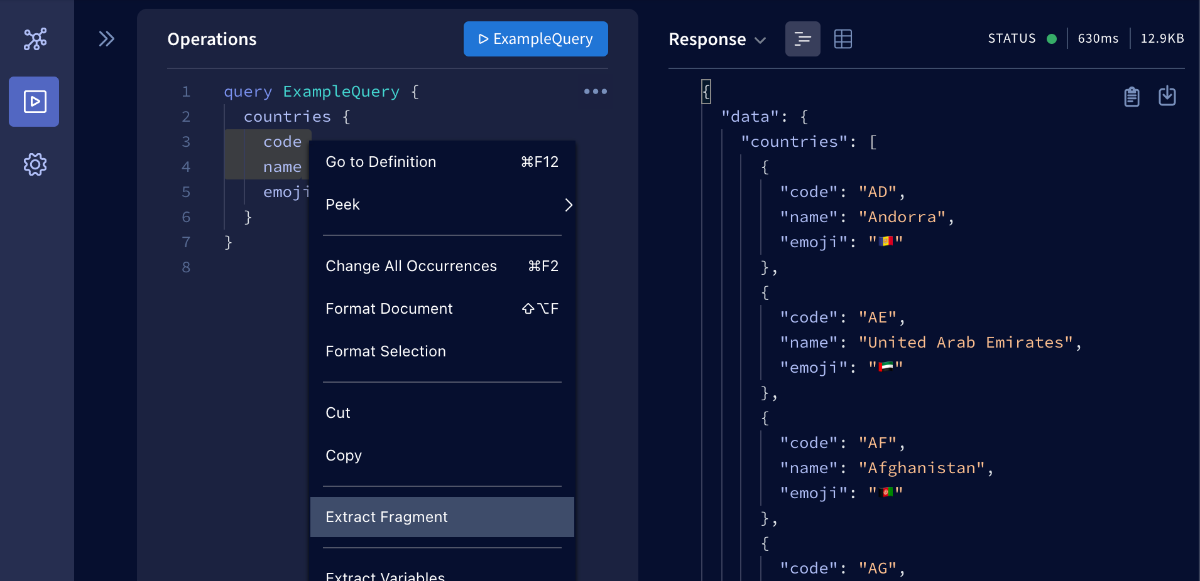The height and width of the screenshot is (581, 1200).
Task: Open the settings gear in sidebar
Action: (x=35, y=164)
